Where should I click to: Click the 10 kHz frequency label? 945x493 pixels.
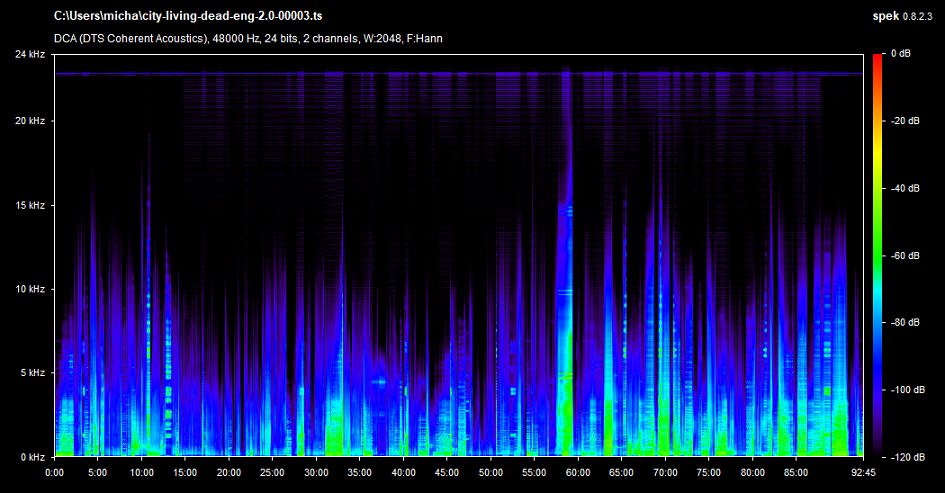(29, 289)
